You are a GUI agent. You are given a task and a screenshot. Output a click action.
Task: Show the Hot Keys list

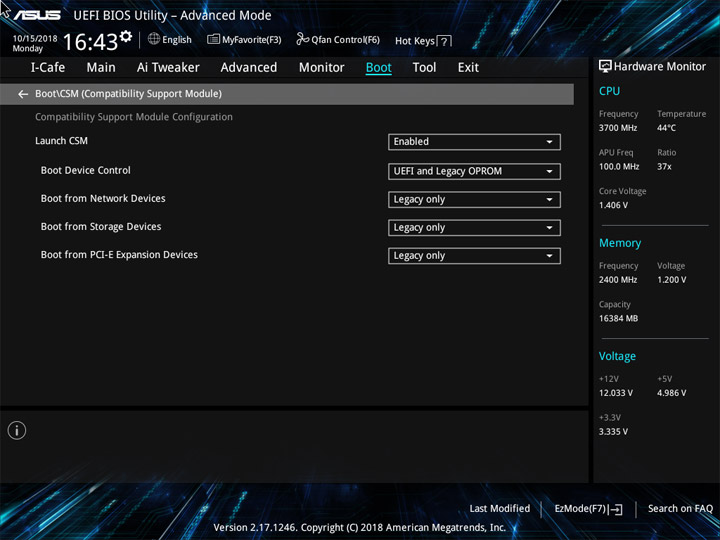click(x=415, y=41)
